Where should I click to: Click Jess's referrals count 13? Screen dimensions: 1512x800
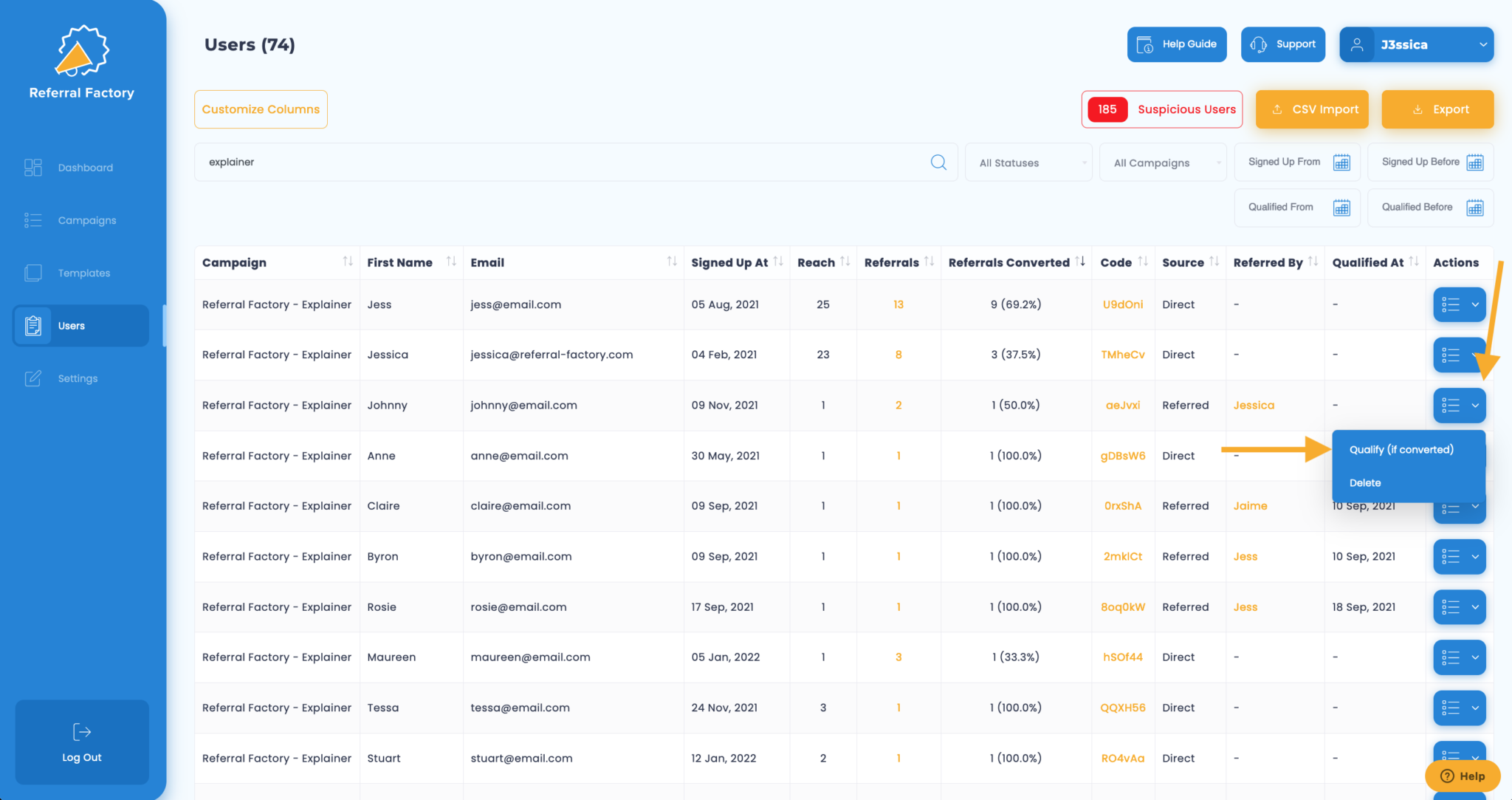898,304
